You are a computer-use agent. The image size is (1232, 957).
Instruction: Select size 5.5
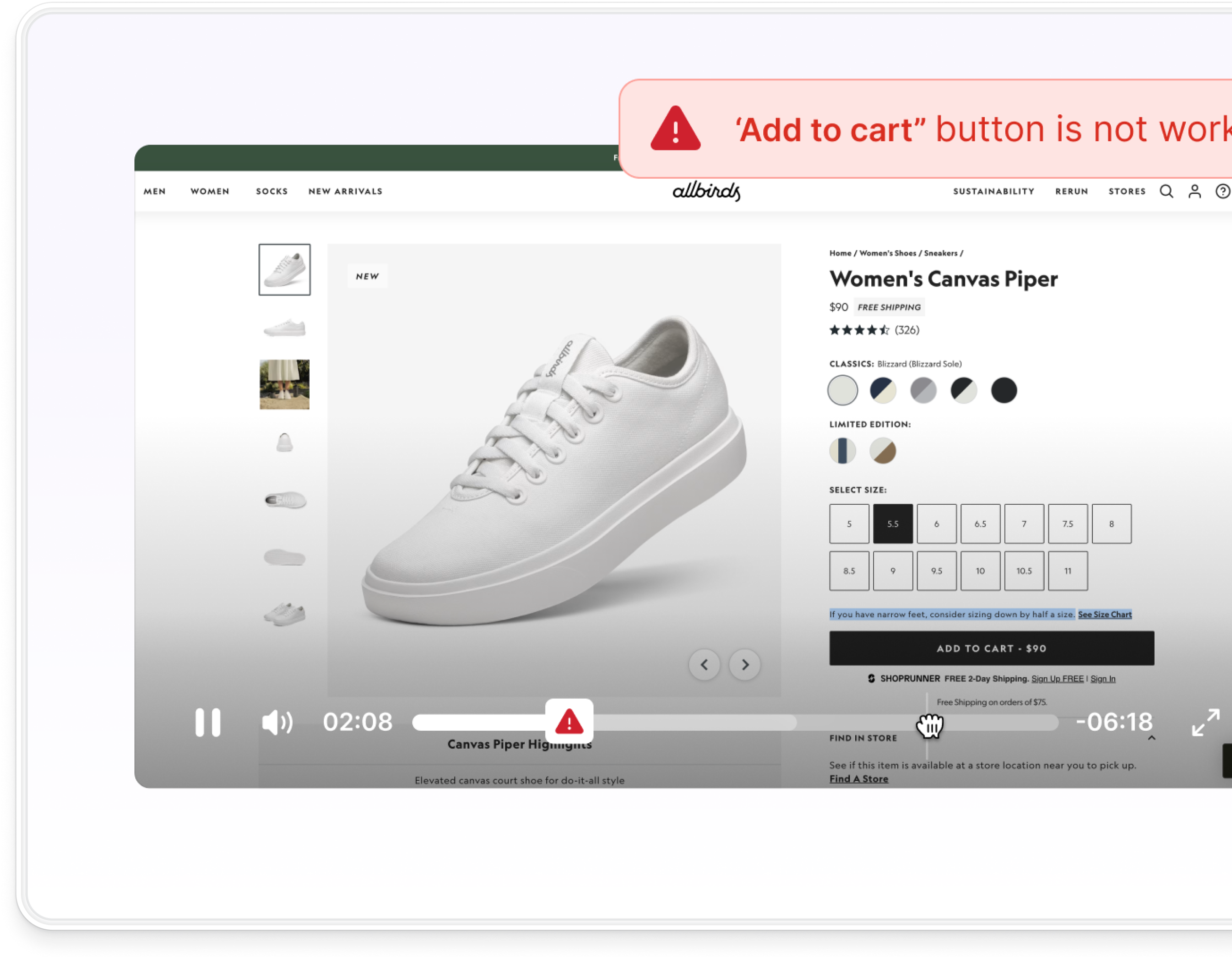tap(893, 524)
